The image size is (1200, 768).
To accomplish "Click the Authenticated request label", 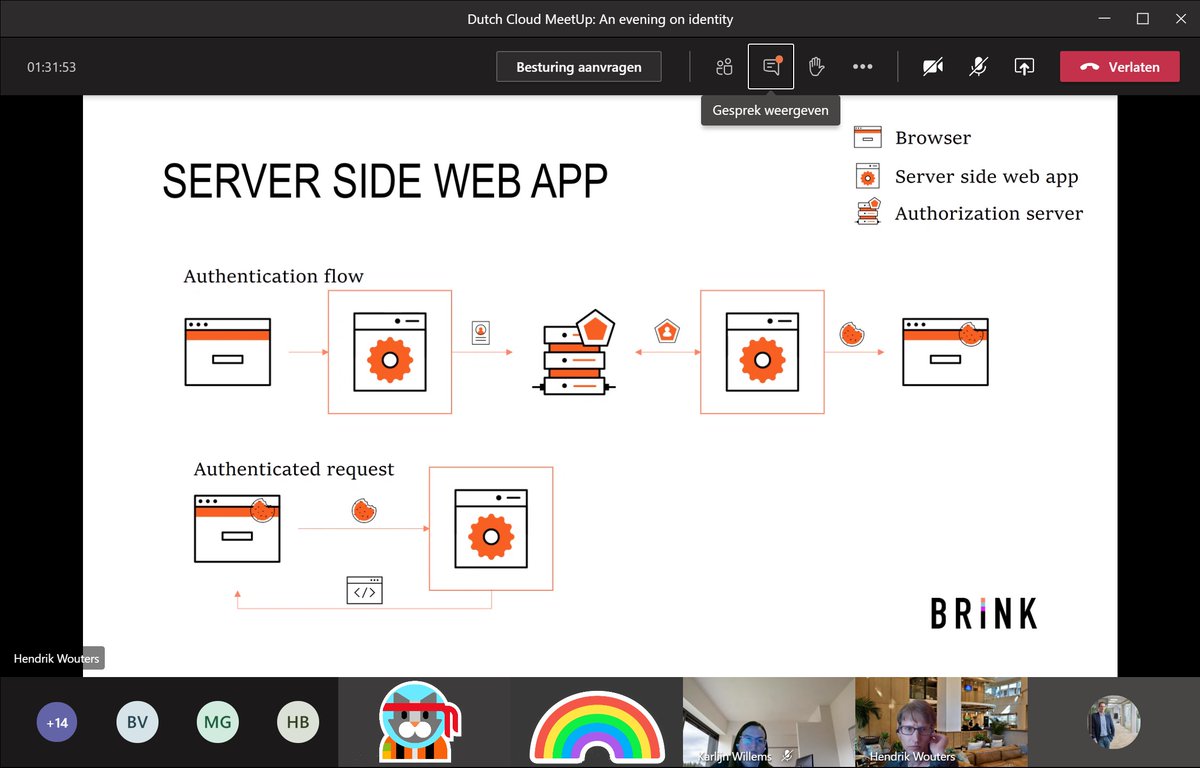I will point(294,469).
